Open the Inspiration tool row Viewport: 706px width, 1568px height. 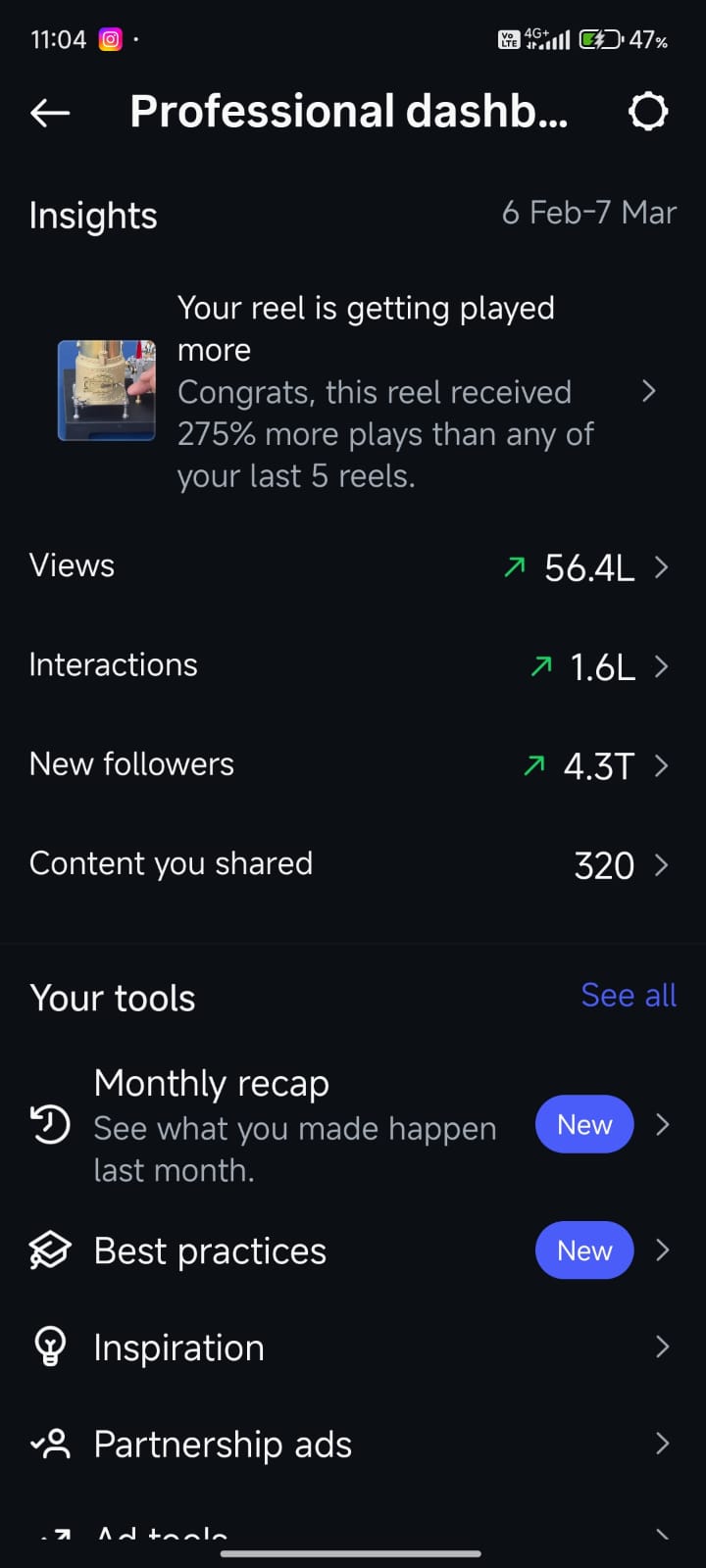click(x=353, y=1347)
